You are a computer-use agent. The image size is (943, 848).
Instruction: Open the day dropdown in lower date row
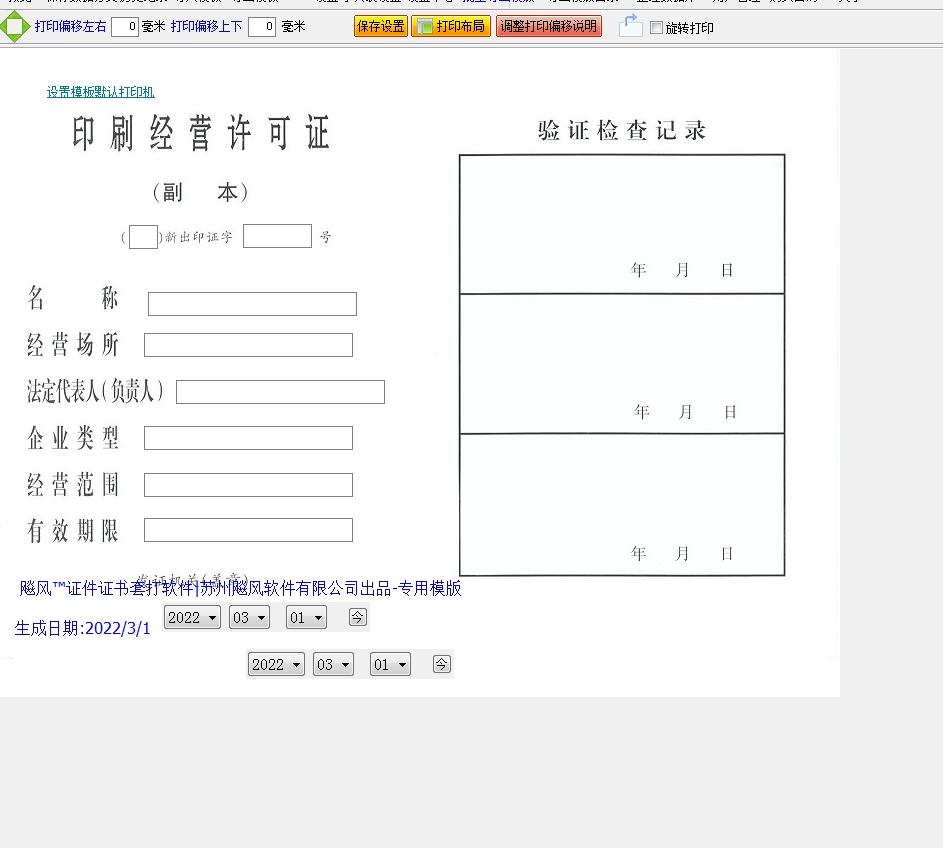pos(390,665)
